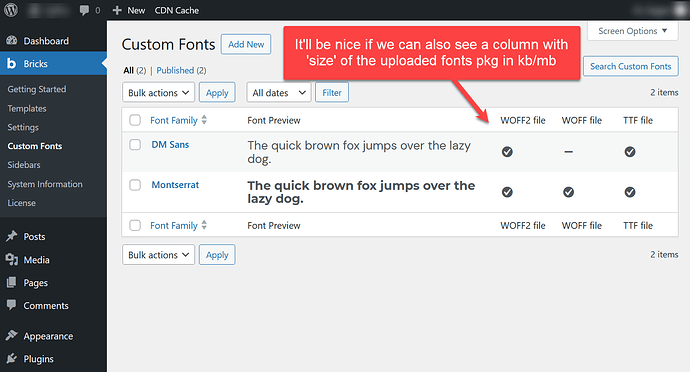Image resolution: width=690 pixels, height=372 pixels.
Task: Click Montserrat TTF file checkmark
Action: click(630, 192)
